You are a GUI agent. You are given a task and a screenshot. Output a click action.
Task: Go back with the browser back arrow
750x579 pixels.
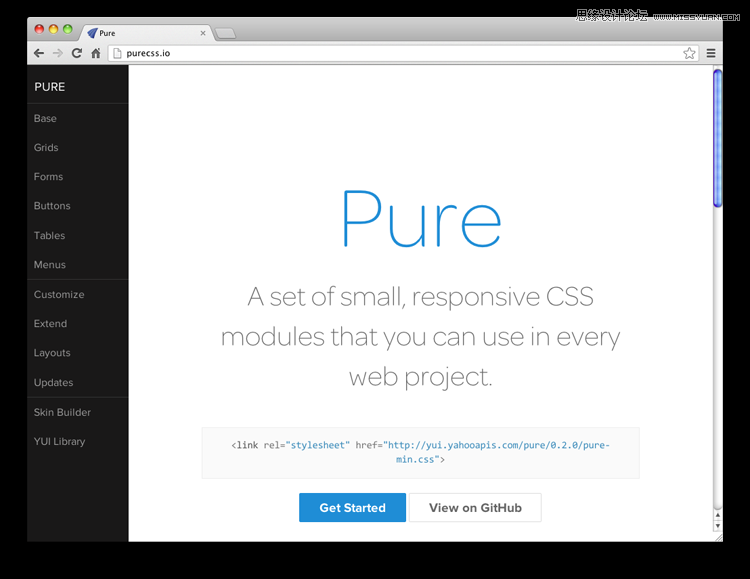[39, 53]
